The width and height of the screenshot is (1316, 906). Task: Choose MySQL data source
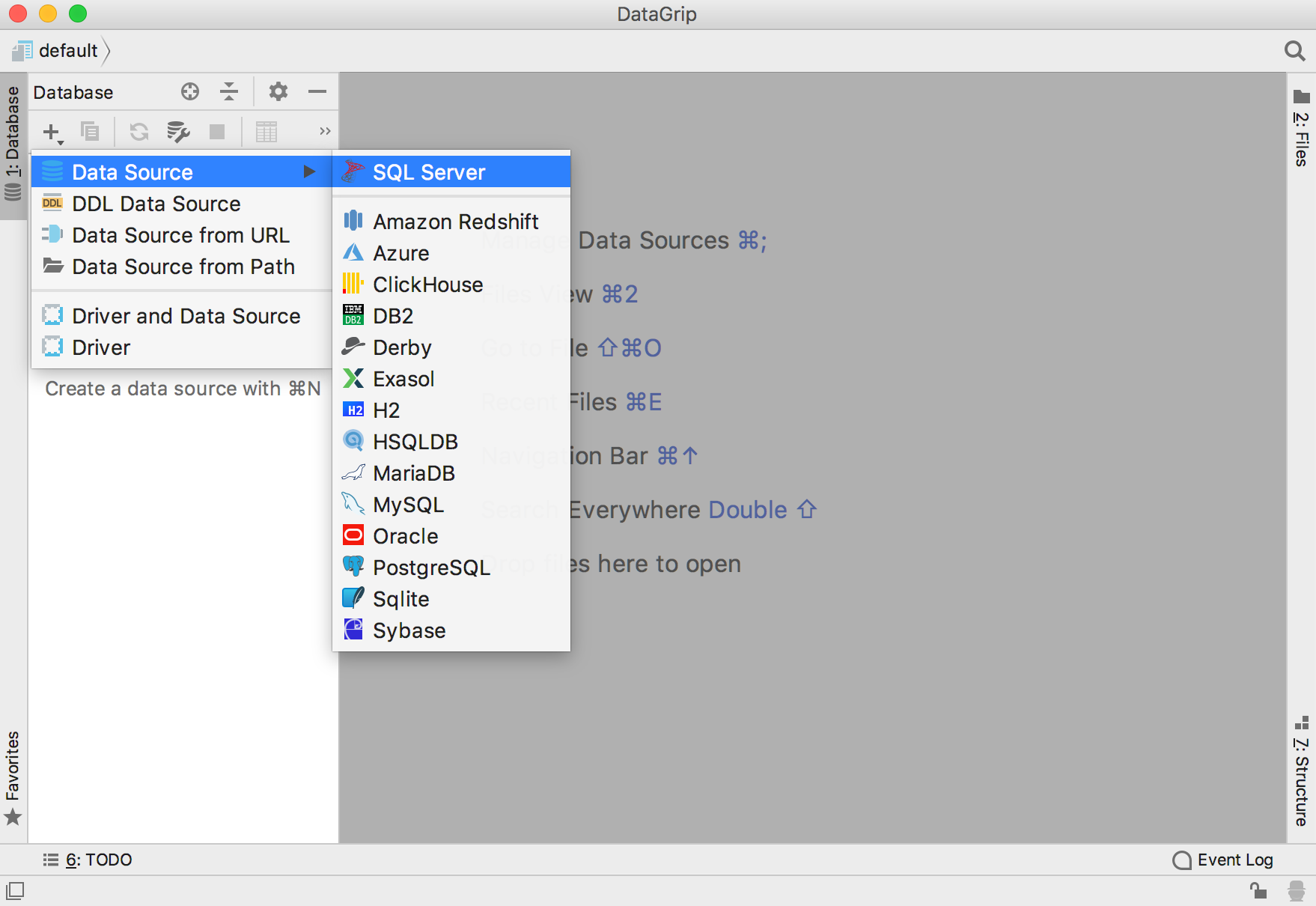[451, 505]
